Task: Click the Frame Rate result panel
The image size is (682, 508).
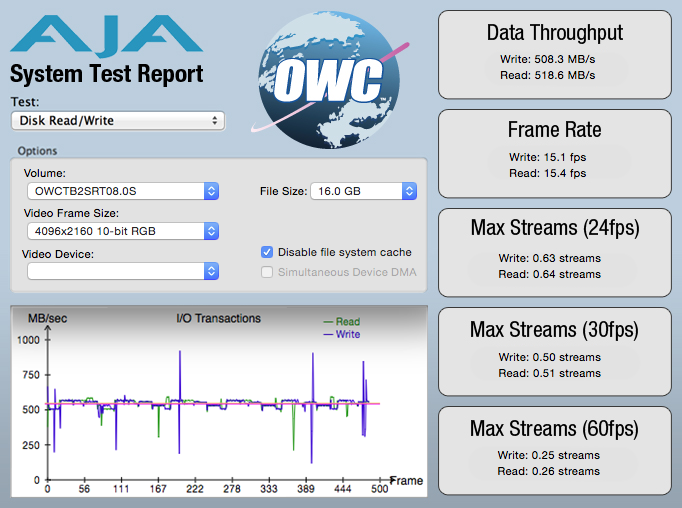Action: pyautogui.click(x=554, y=151)
